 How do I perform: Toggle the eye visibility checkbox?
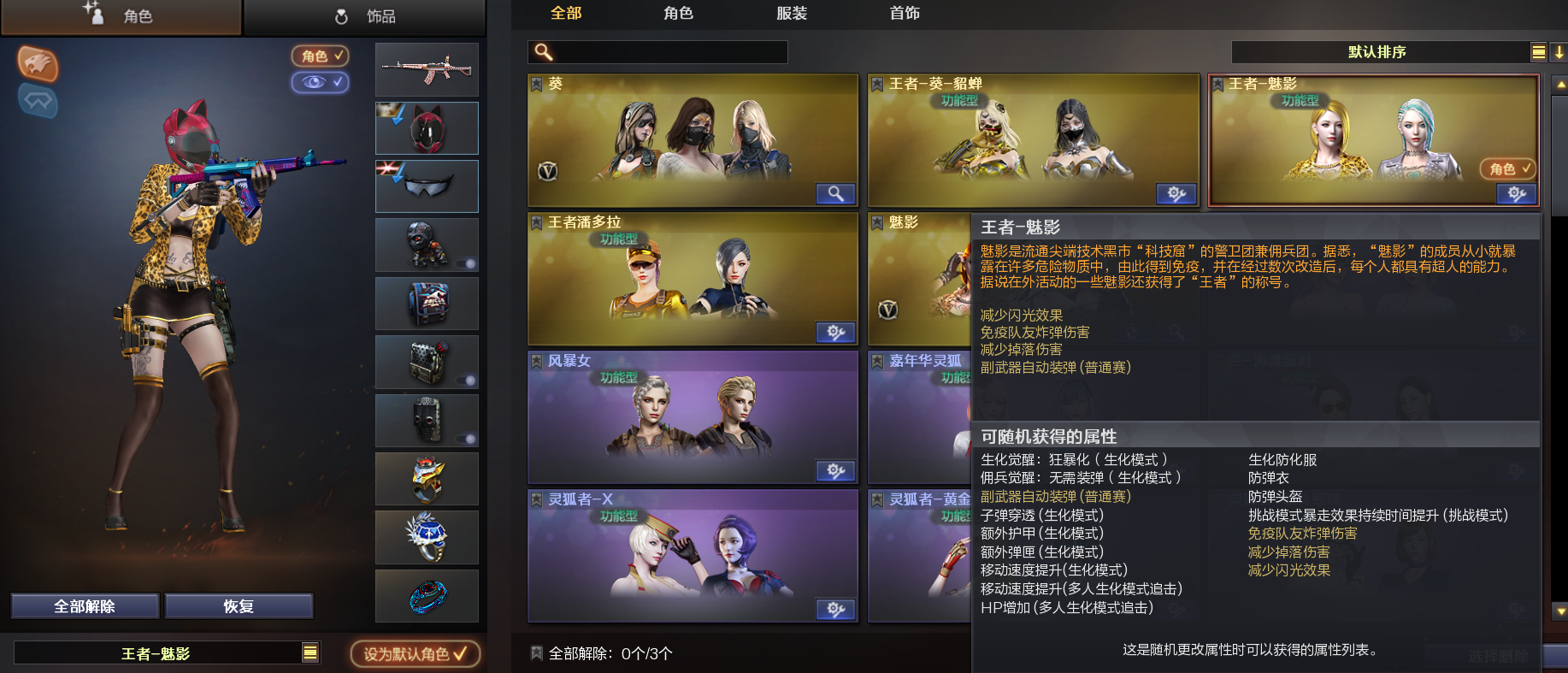tap(320, 82)
